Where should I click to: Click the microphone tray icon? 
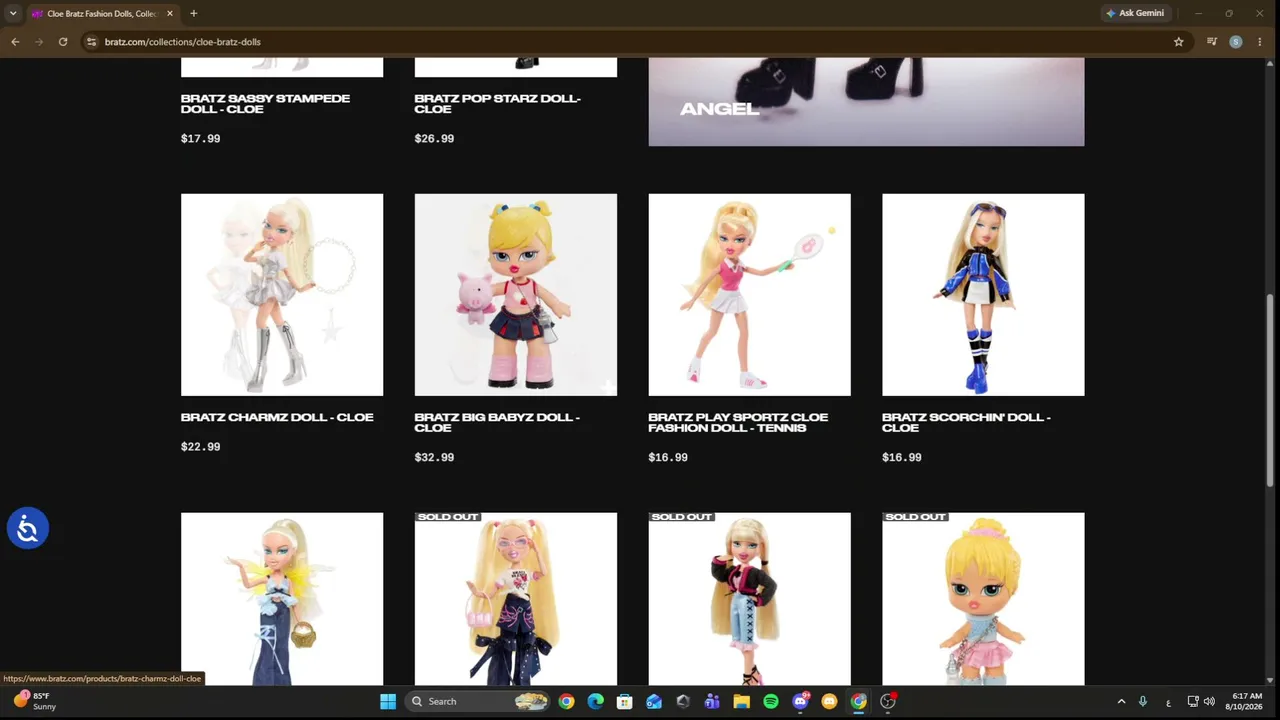[x=1143, y=701]
